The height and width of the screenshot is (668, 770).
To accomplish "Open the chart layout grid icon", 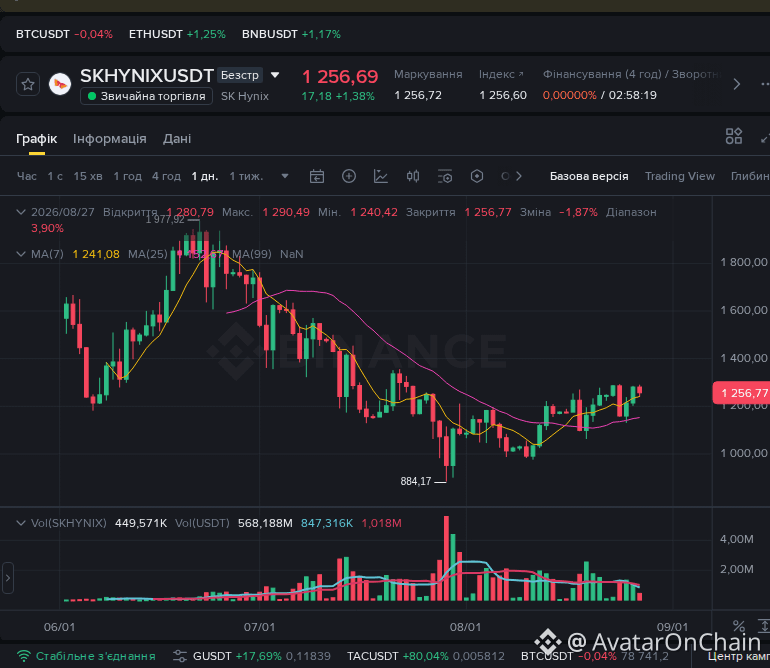I will coord(734,136).
